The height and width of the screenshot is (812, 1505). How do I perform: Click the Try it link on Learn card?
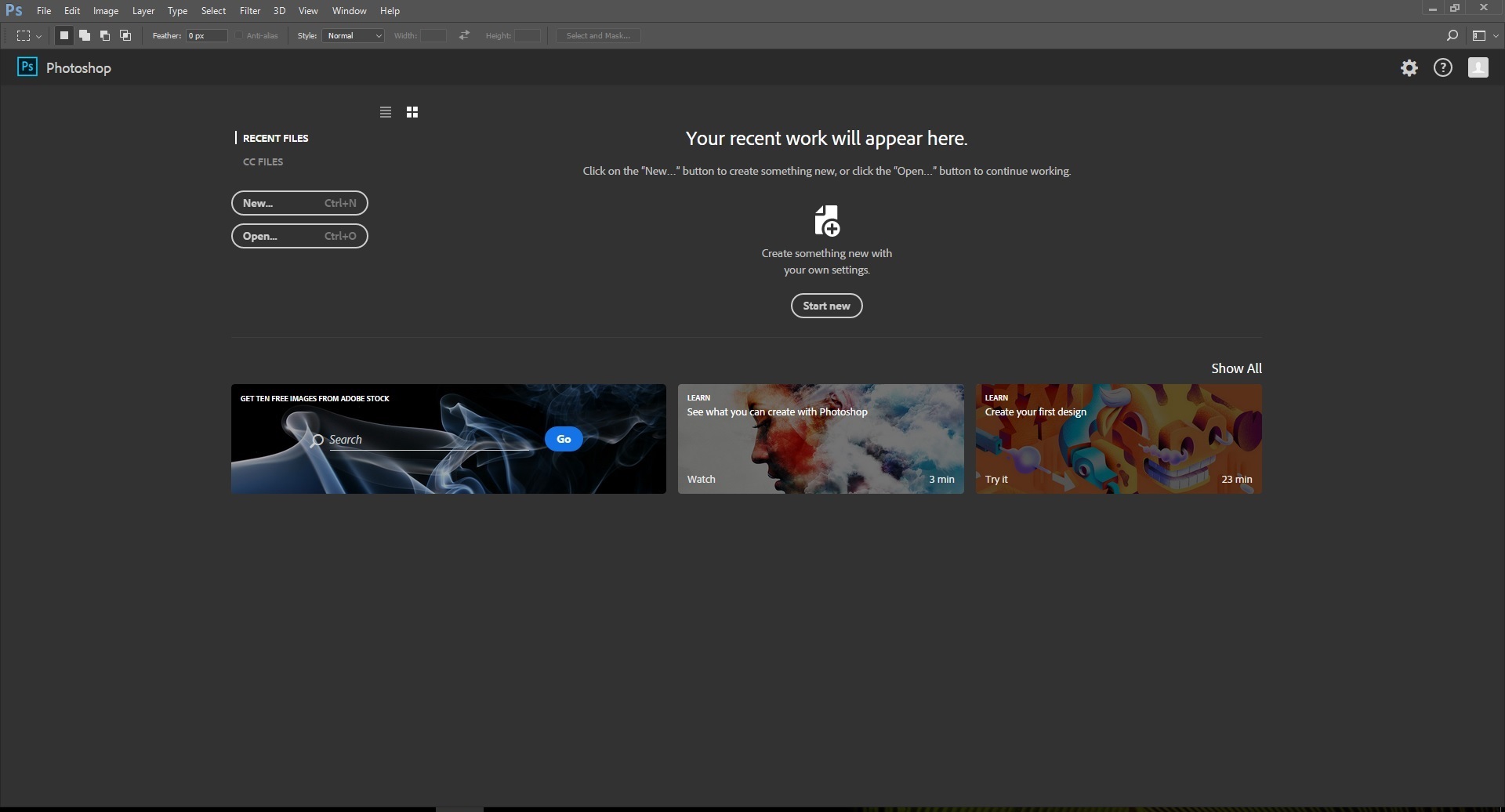(x=996, y=479)
